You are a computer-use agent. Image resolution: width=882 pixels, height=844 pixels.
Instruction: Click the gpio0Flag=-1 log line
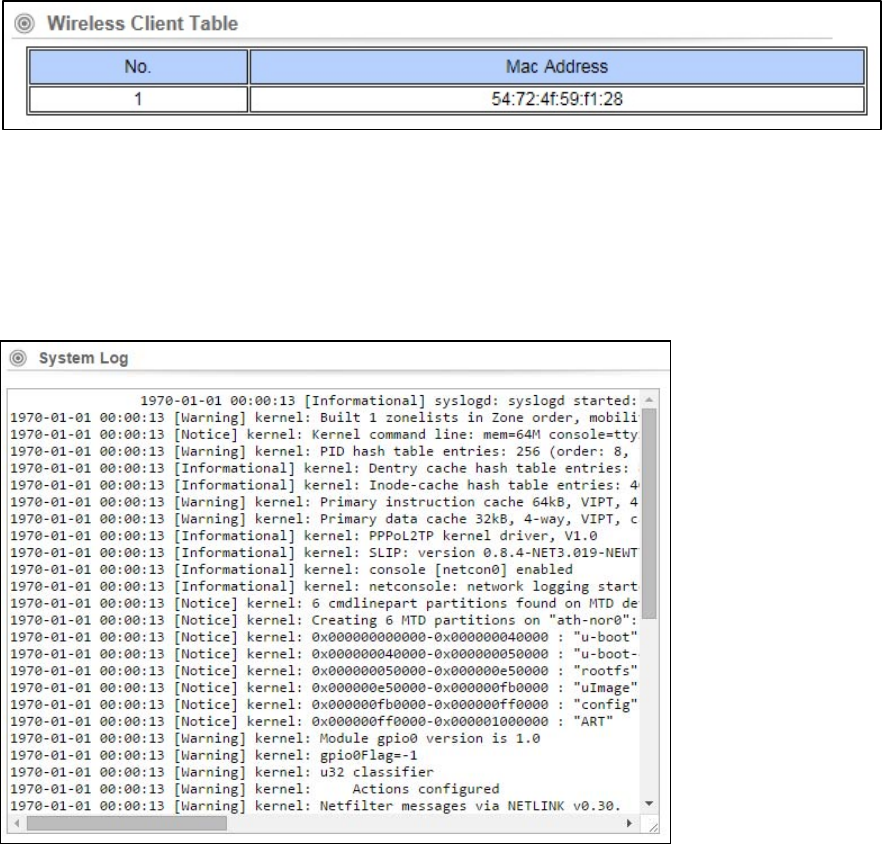tap(214, 755)
